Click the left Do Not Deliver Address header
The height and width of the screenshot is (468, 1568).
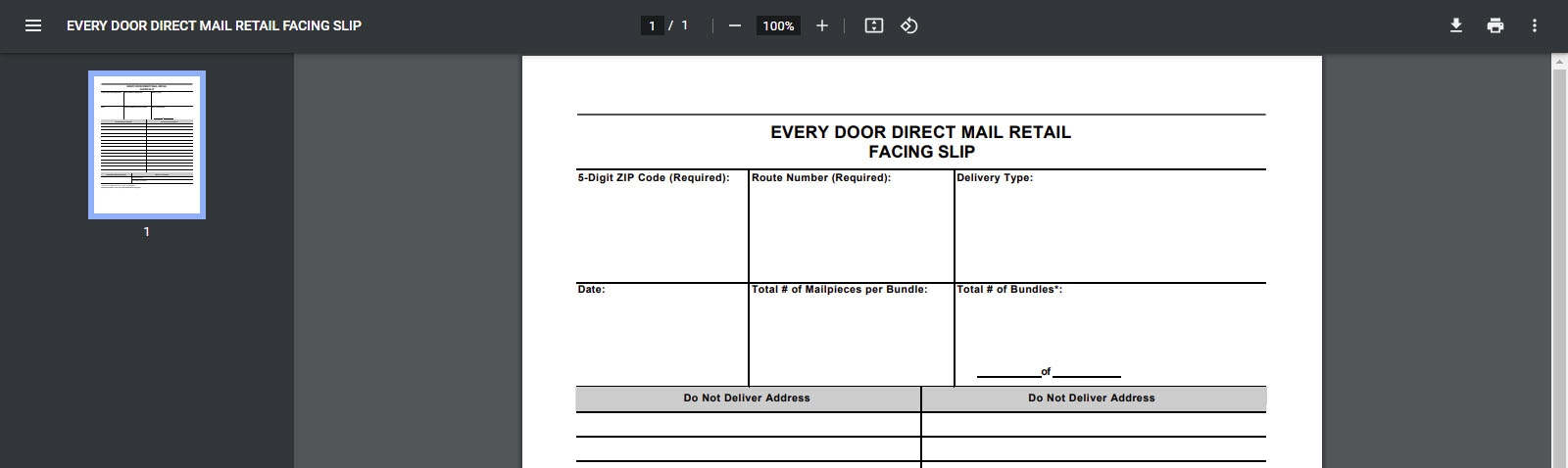point(748,398)
